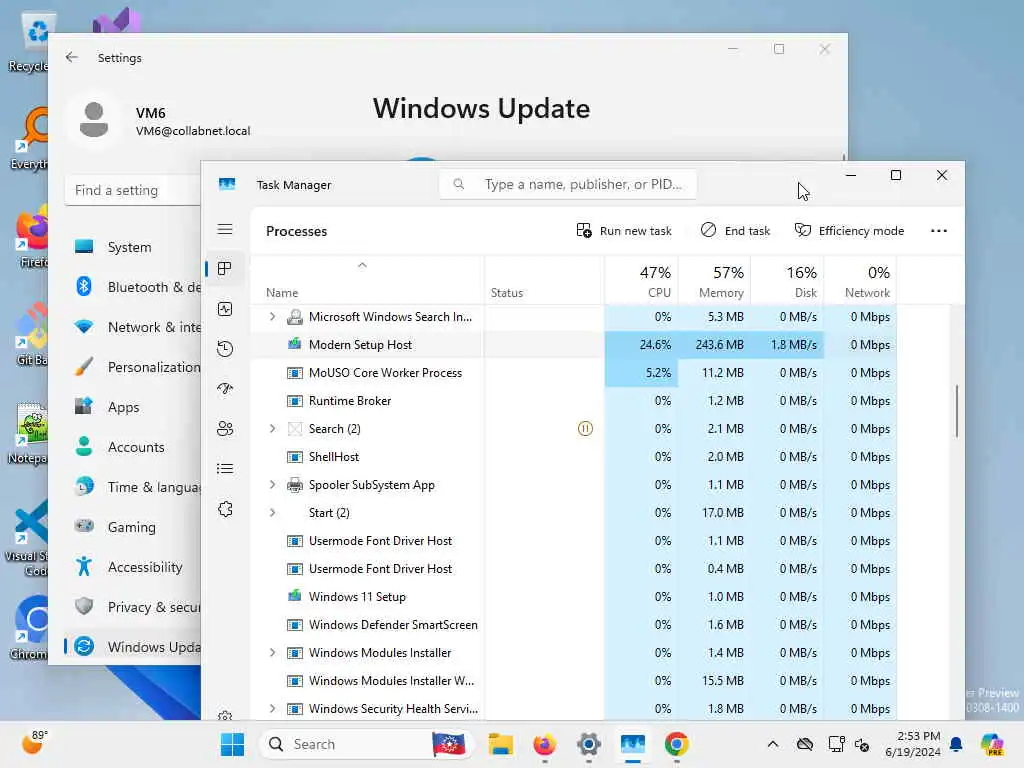Open Time & language in Settings
This screenshot has width=1024, height=768.
134,487
